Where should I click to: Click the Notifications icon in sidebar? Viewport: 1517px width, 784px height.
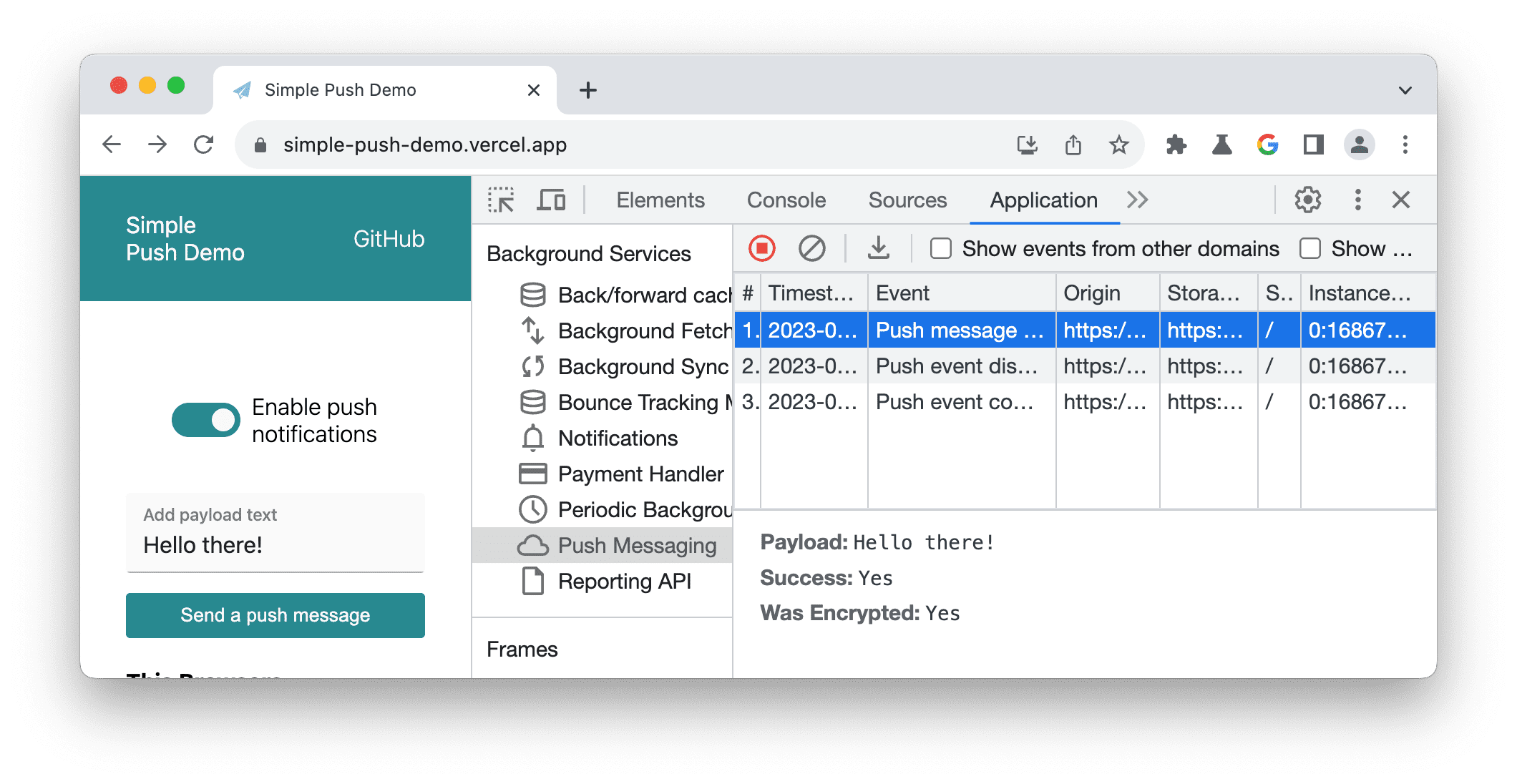533,438
